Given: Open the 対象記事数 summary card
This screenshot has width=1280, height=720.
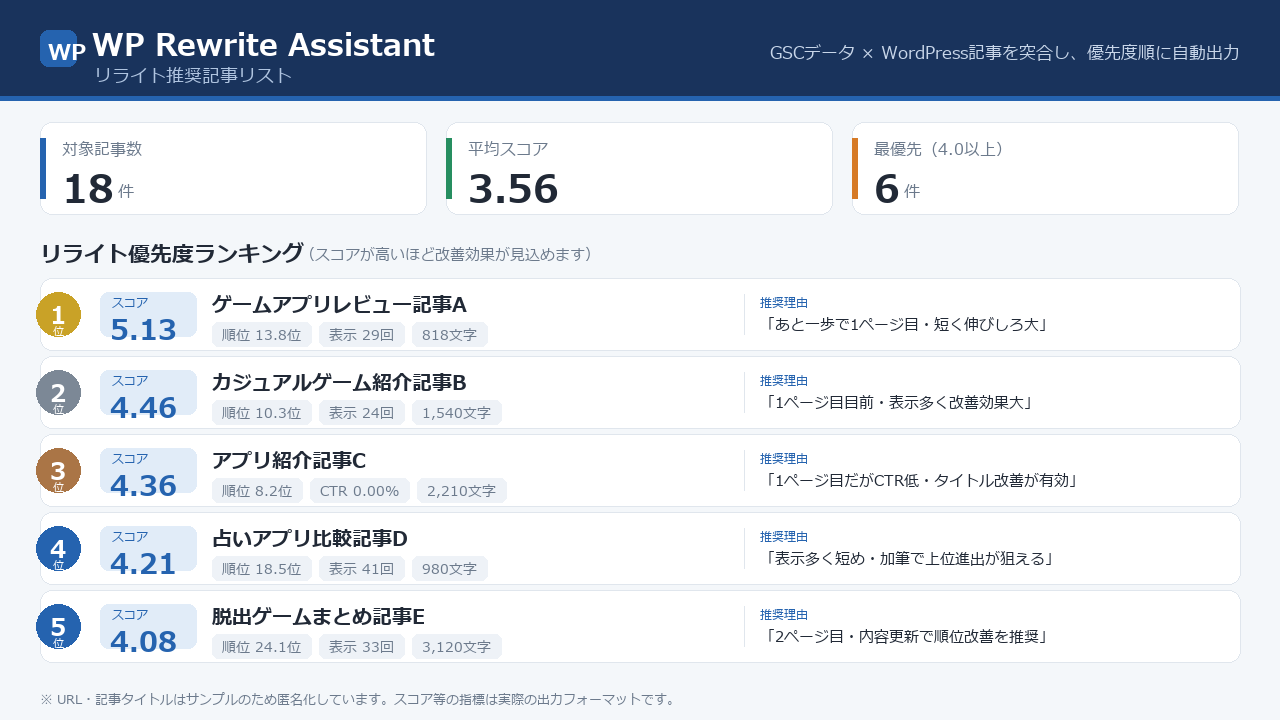Looking at the screenshot, I should [x=233, y=168].
